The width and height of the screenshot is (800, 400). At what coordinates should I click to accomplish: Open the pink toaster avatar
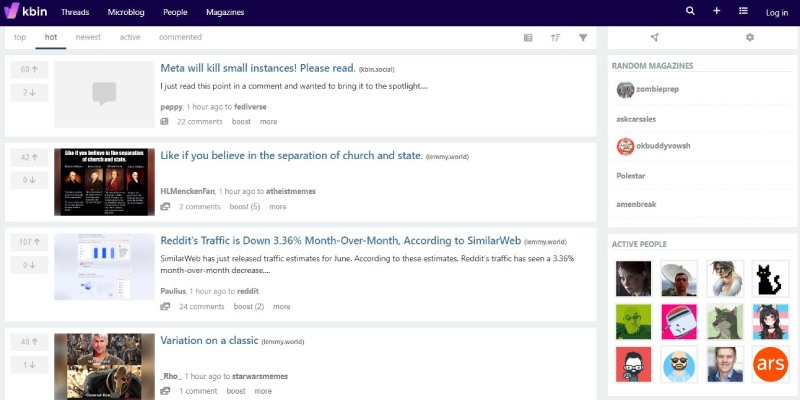point(679,321)
